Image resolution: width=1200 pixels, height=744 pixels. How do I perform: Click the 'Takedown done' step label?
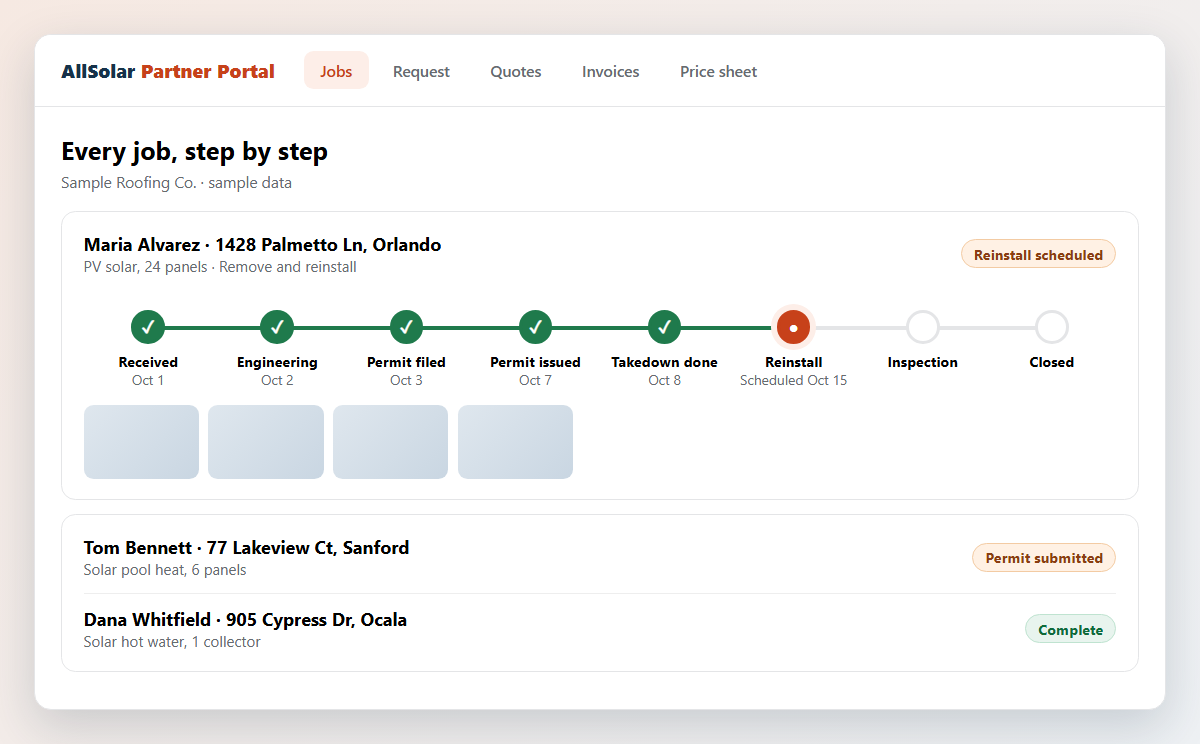(664, 362)
